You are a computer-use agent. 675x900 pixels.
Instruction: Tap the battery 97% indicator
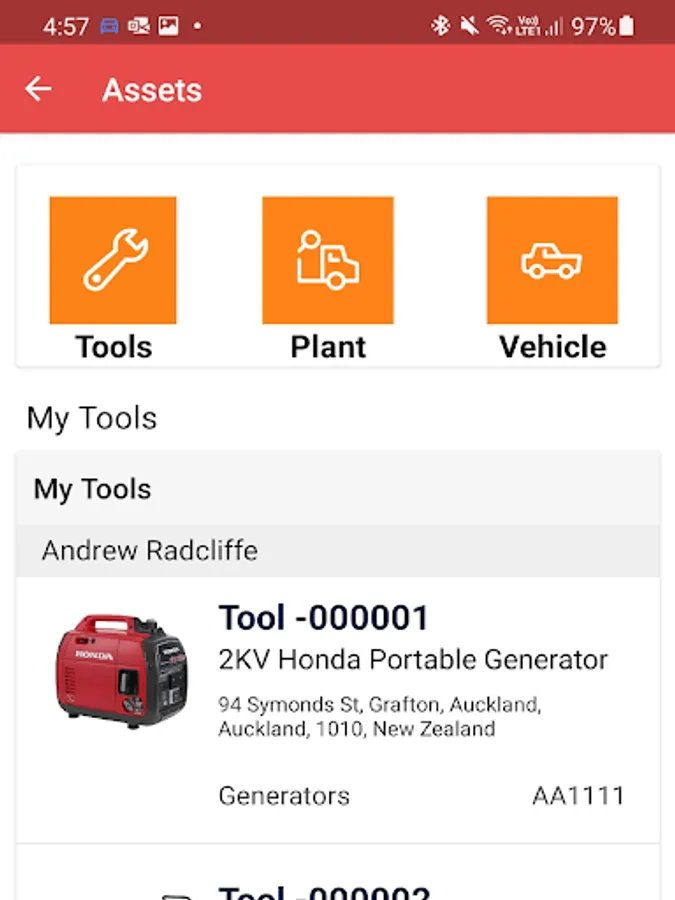(603, 26)
